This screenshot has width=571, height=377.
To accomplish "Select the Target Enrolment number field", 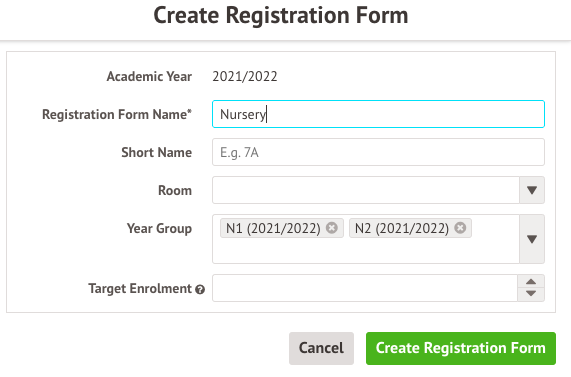I will pos(365,288).
